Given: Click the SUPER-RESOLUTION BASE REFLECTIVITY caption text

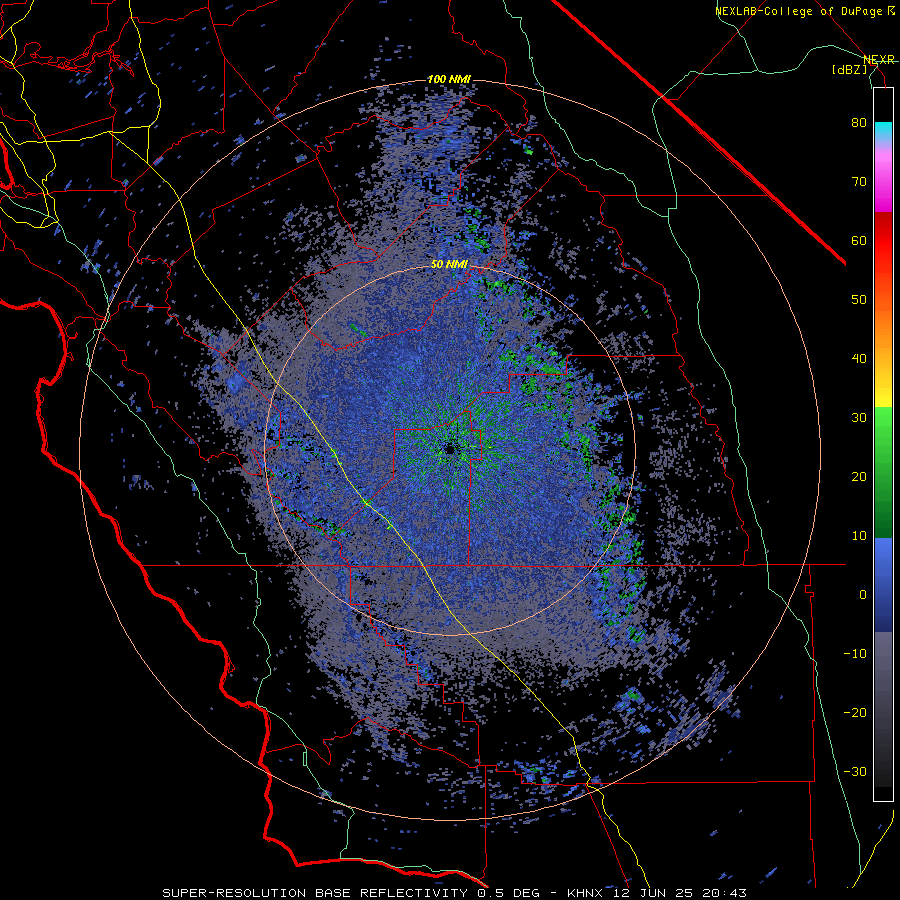Looking at the screenshot, I should click(x=315, y=893).
